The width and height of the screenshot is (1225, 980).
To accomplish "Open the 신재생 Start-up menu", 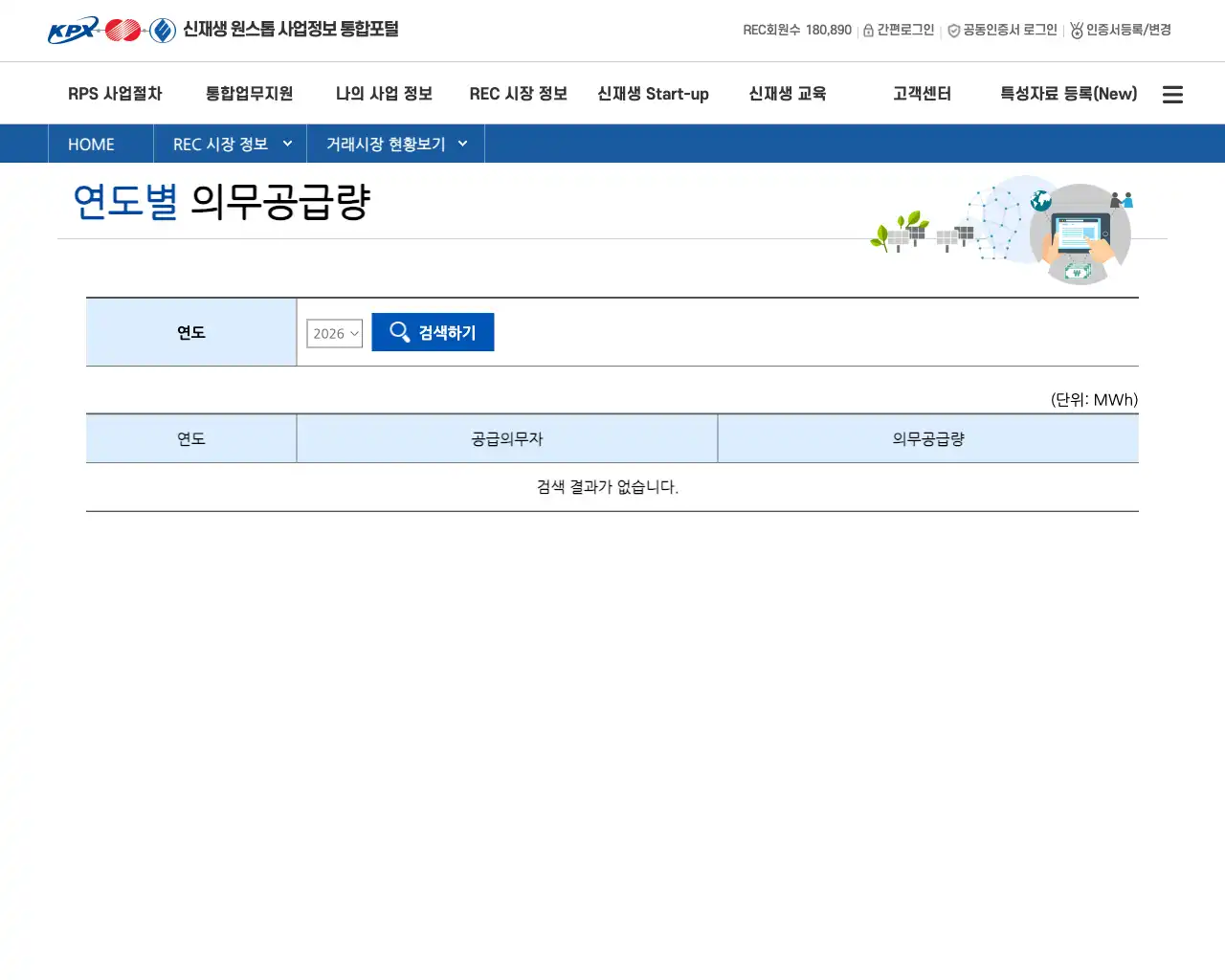I will (x=653, y=94).
